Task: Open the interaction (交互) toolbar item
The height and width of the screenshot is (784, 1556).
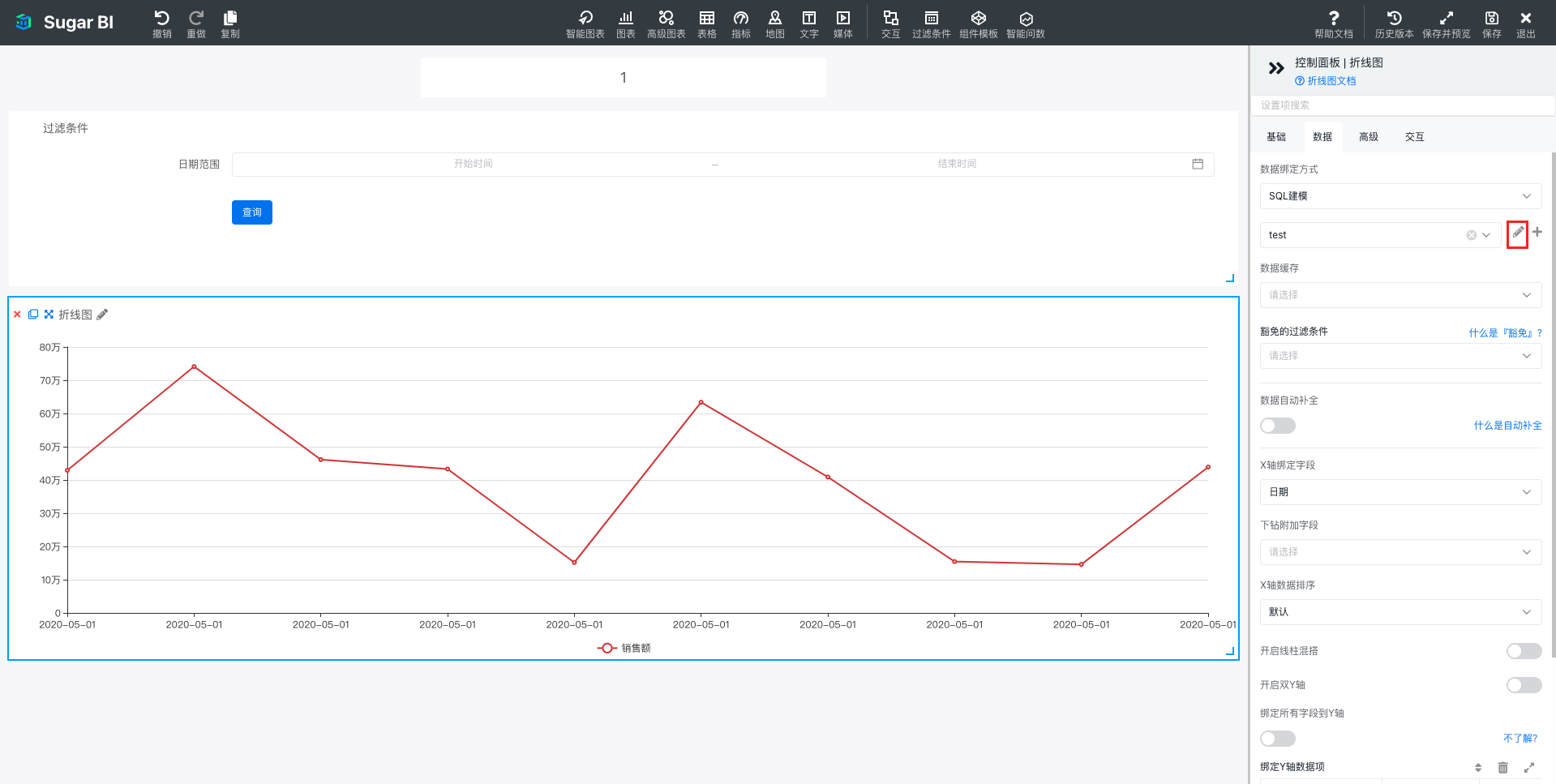Action: (890, 24)
